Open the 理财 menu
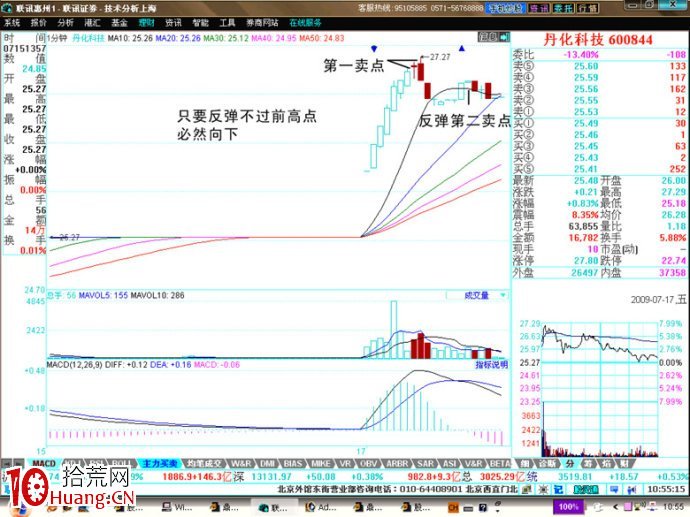The height and width of the screenshot is (517, 690). click(x=147, y=23)
